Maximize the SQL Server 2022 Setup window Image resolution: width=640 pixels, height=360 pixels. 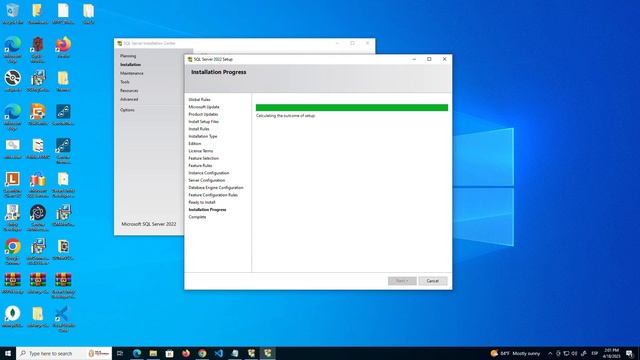point(429,59)
